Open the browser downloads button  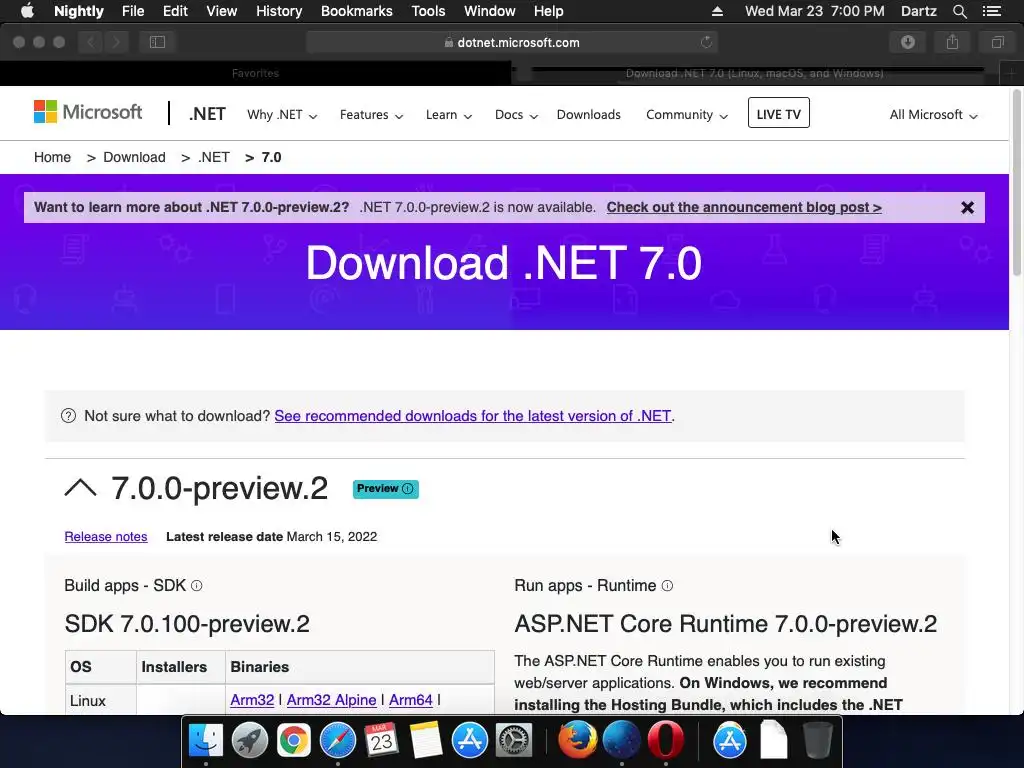click(x=908, y=42)
